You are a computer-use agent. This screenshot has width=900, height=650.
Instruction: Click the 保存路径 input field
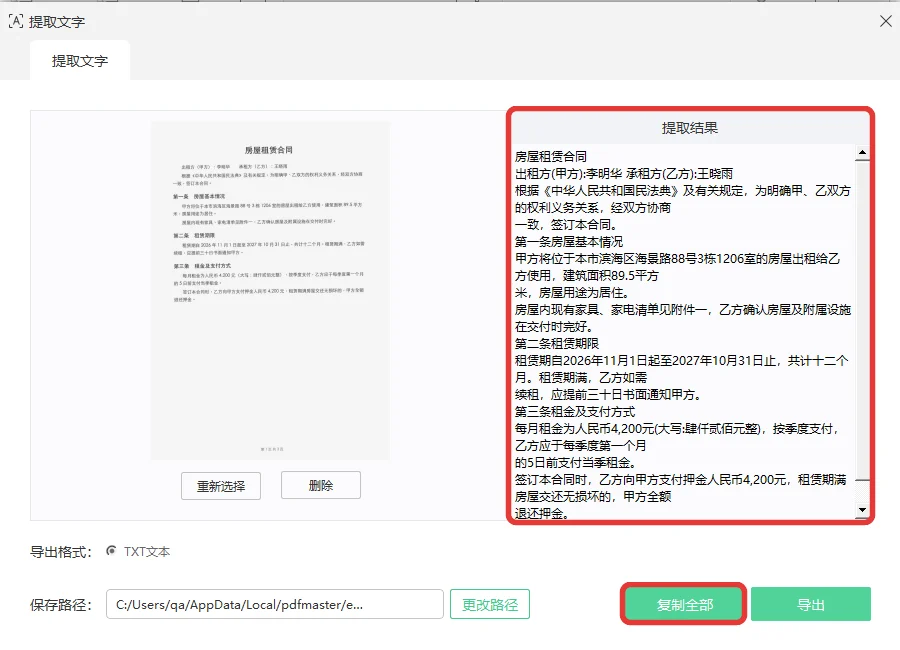click(274, 604)
